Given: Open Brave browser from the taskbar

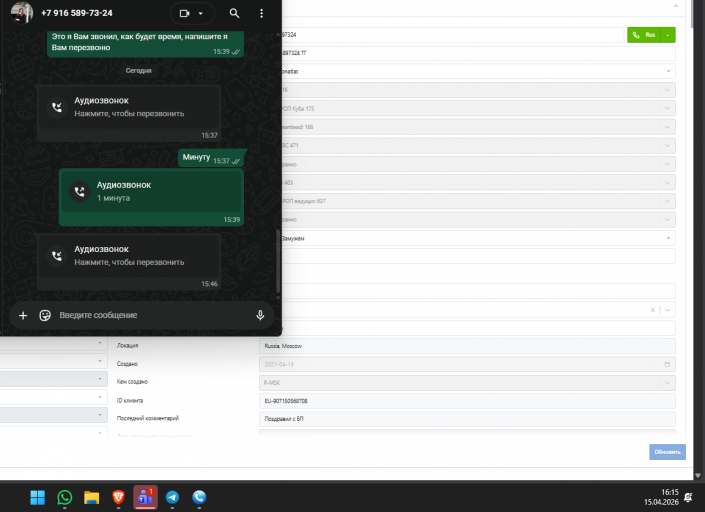Looking at the screenshot, I should tap(118, 498).
